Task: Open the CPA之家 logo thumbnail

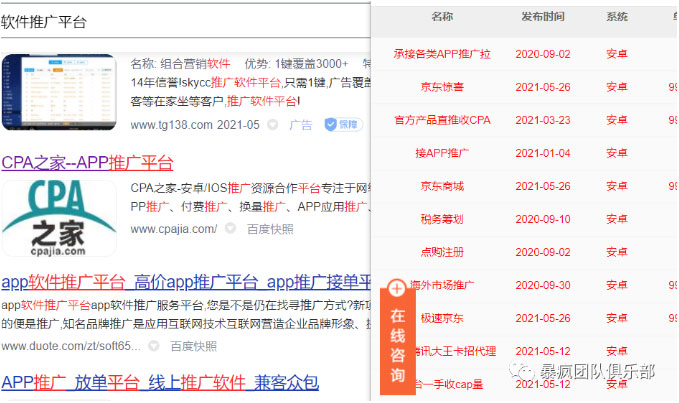Action: (59, 219)
